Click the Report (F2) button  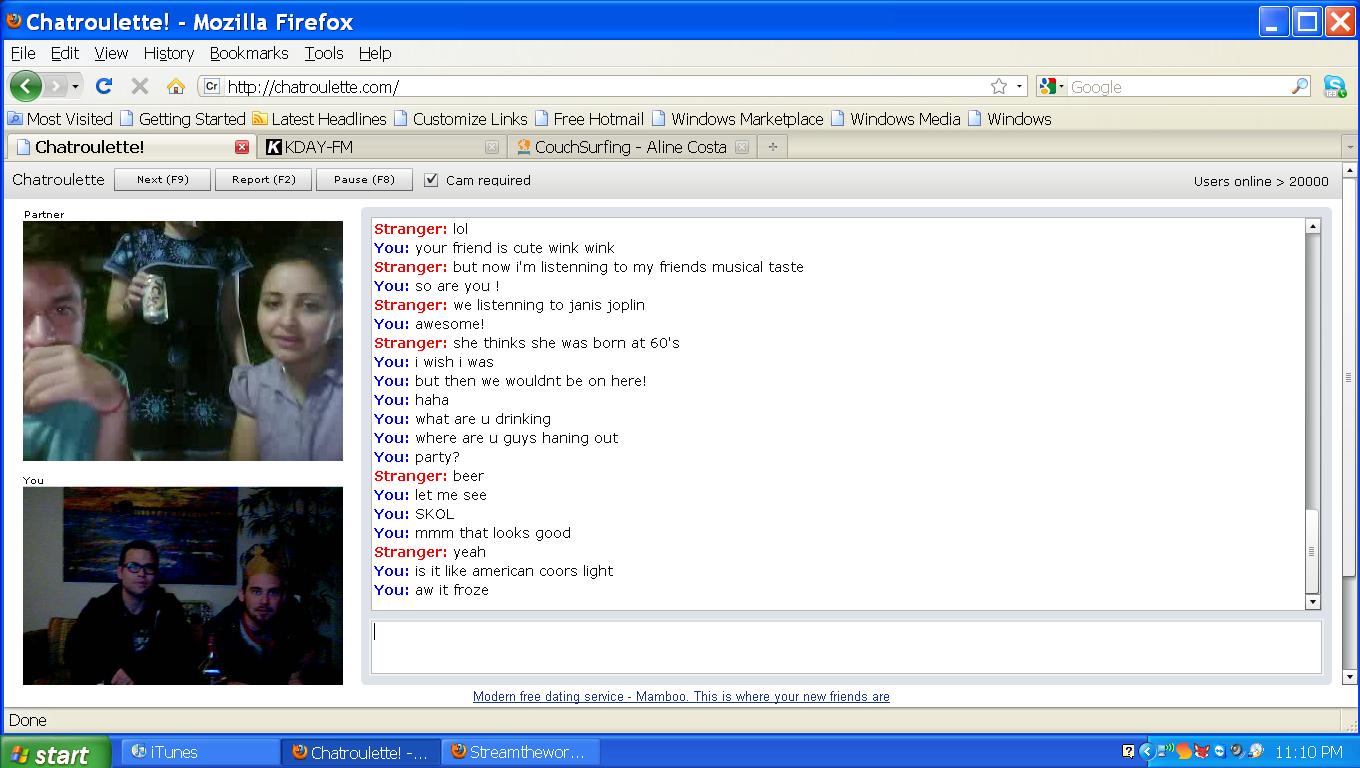coord(264,180)
